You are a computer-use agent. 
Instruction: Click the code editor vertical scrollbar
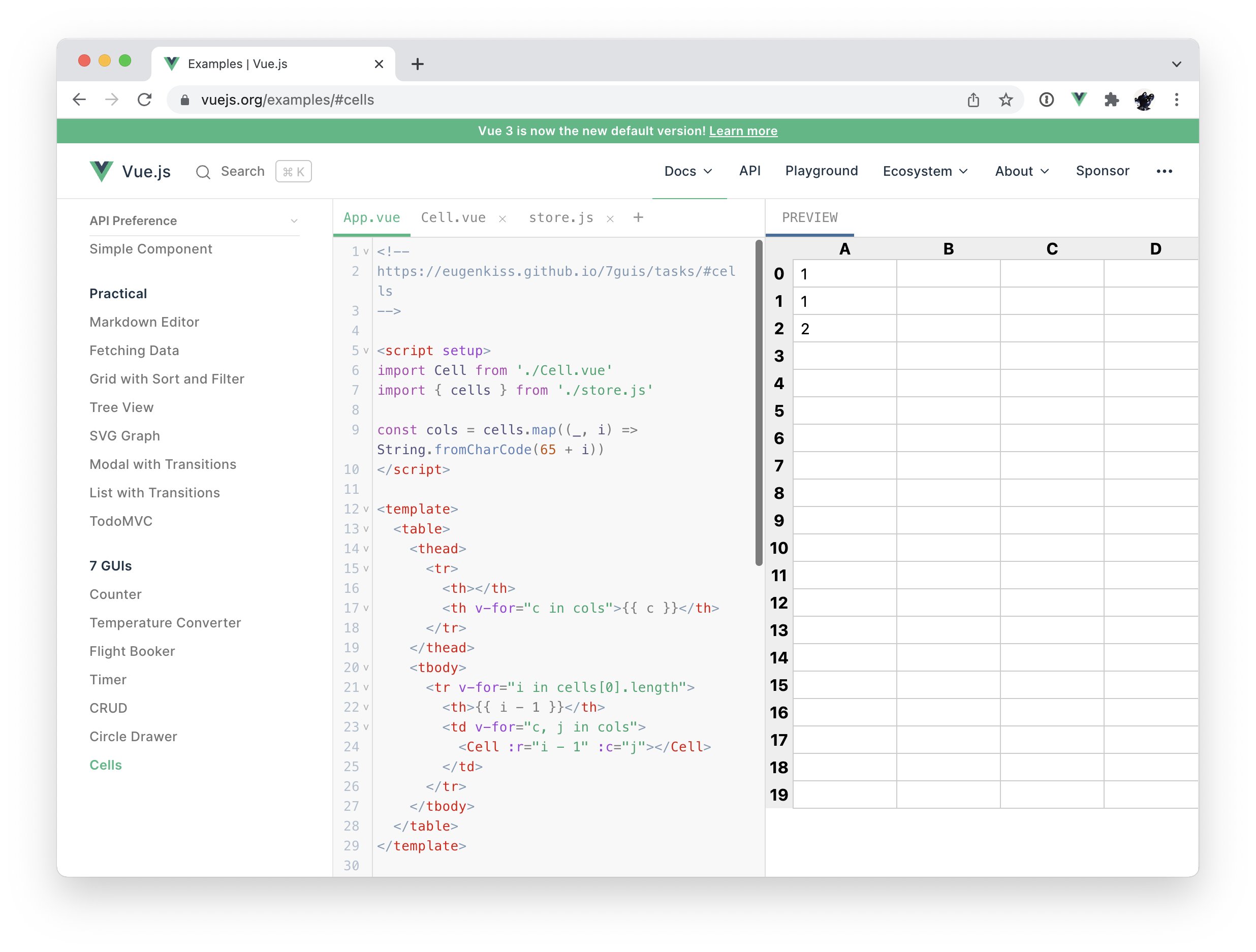pos(759,403)
